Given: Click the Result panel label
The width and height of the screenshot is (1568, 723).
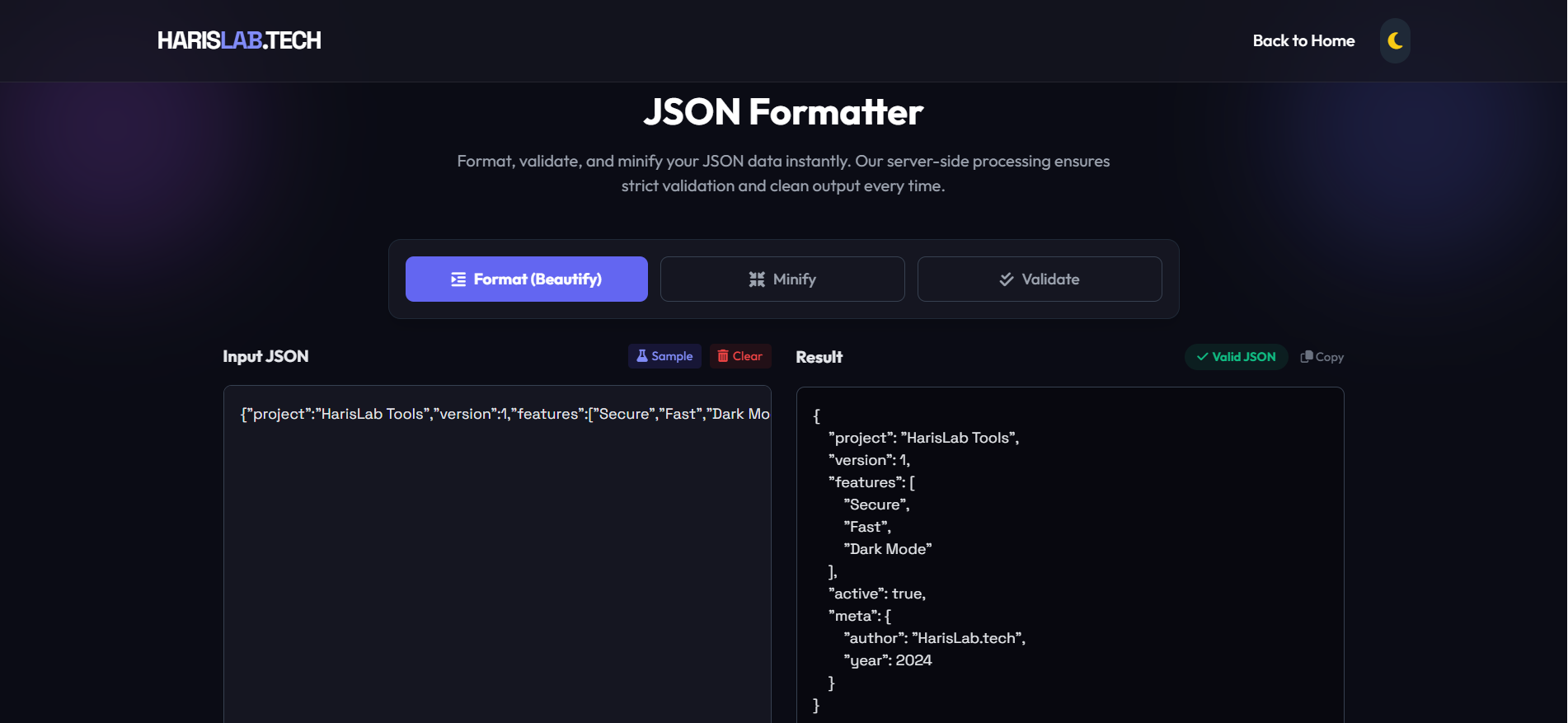Looking at the screenshot, I should click(x=819, y=357).
